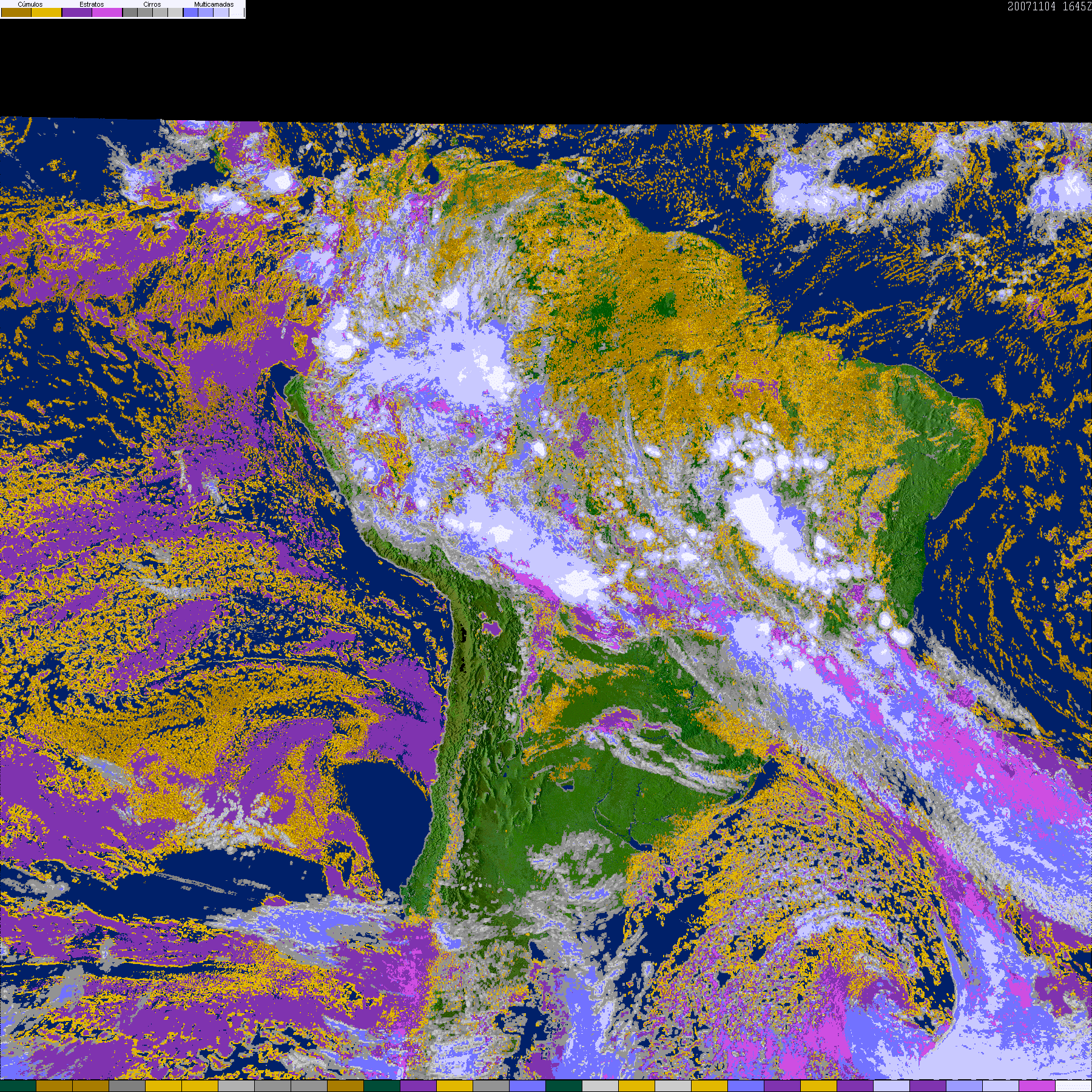
Task: Click the white dotted Multicamadas swatch
Action: (237, 12)
